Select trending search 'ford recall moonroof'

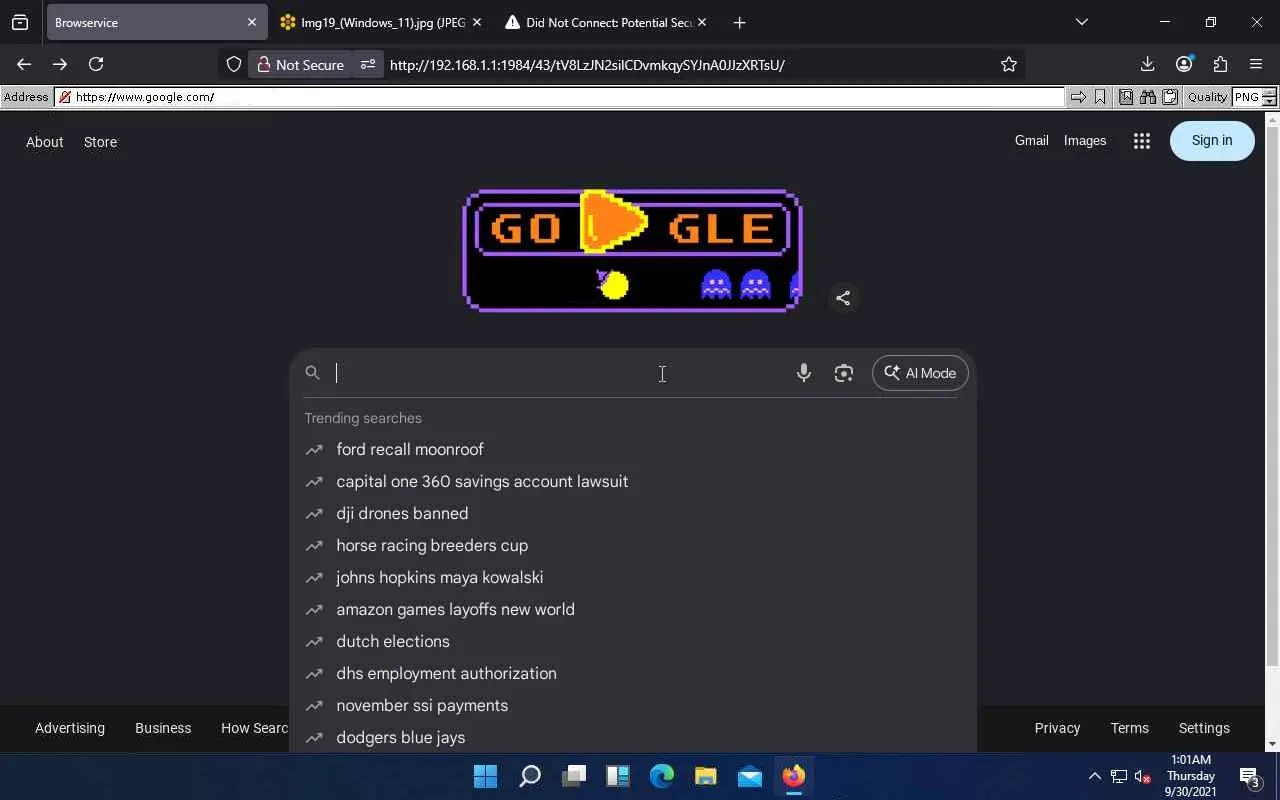(x=633, y=449)
